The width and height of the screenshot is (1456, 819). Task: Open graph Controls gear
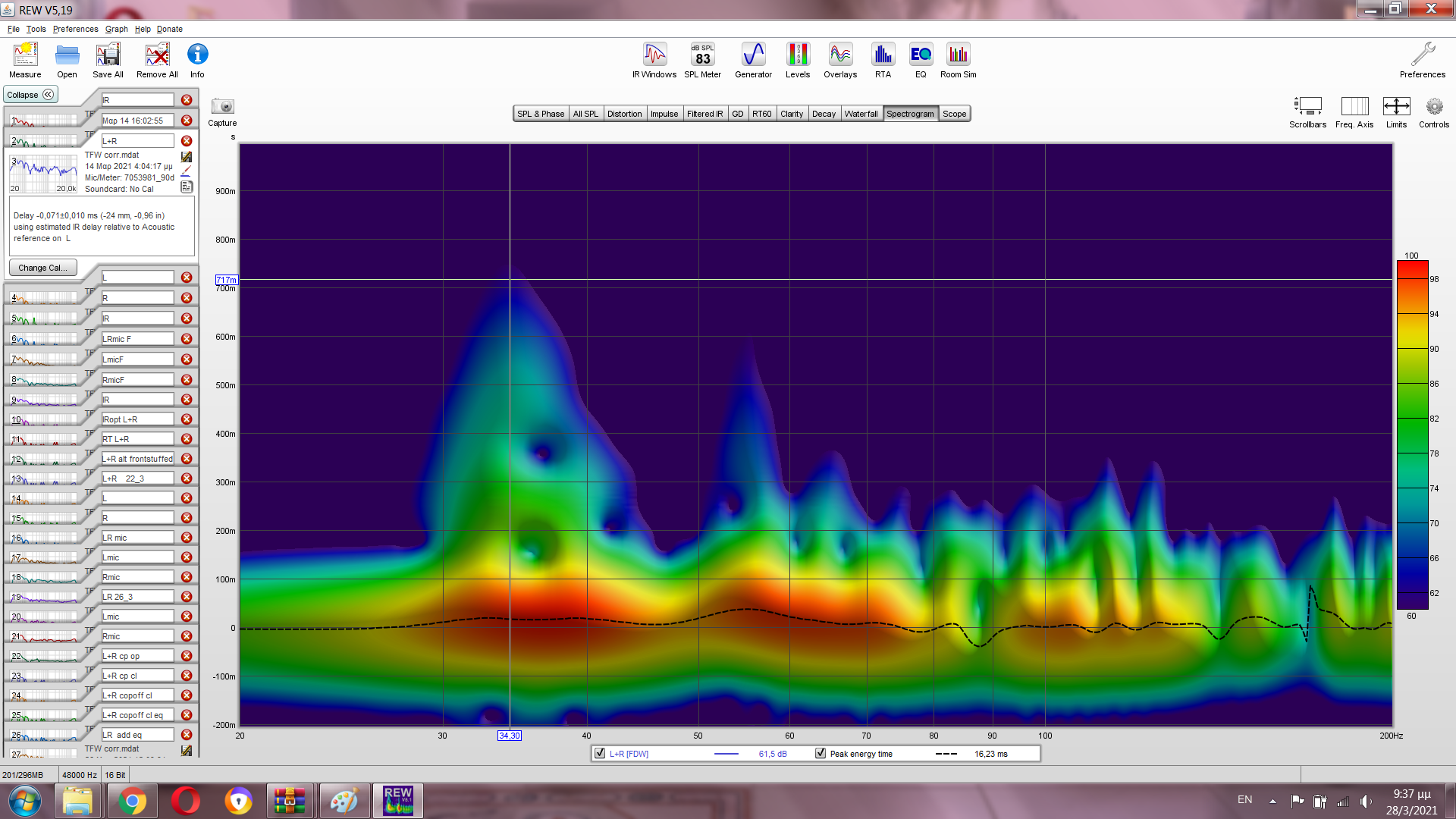[1433, 107]
